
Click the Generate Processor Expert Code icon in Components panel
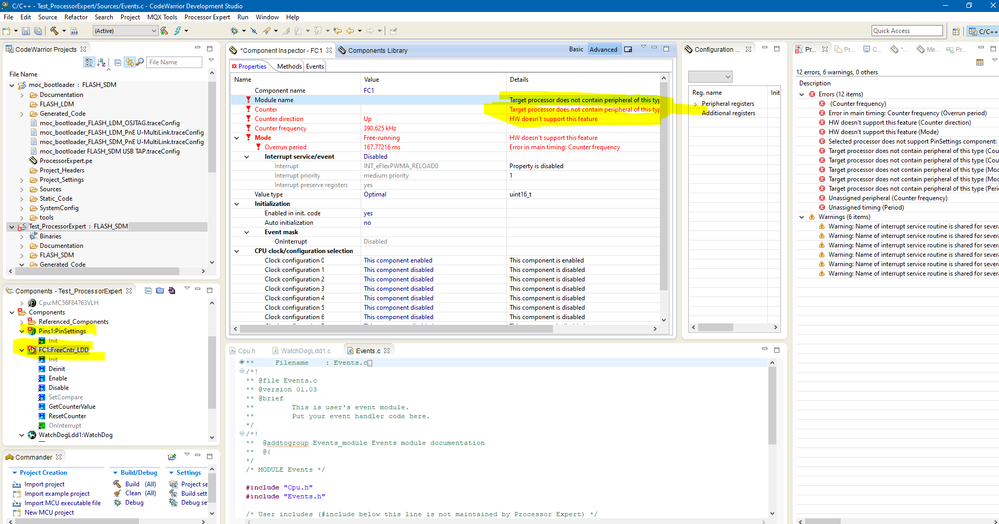click(171, 291)
